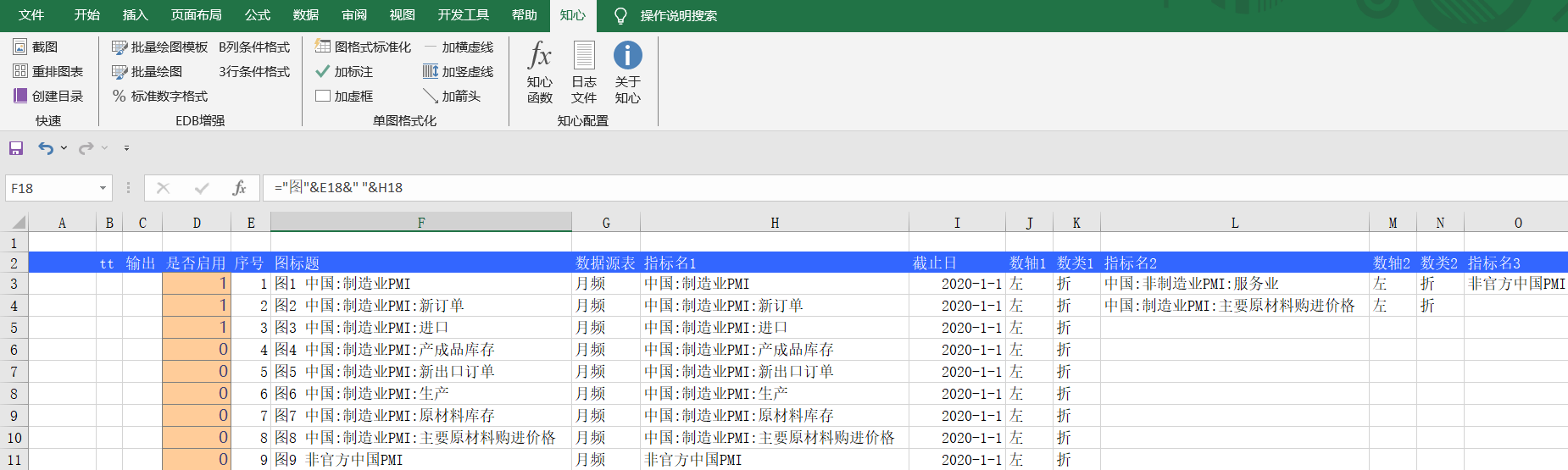Click the 加标注 checkmark annotation icon
The image size is (1568, 470).
(x=323, y=71)
